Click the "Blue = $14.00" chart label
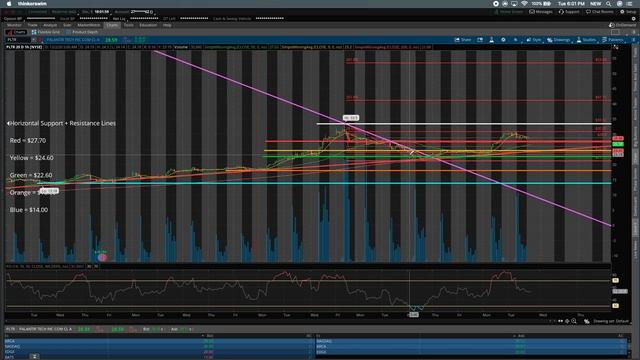The image size is (640, 360). pos(29,210)
